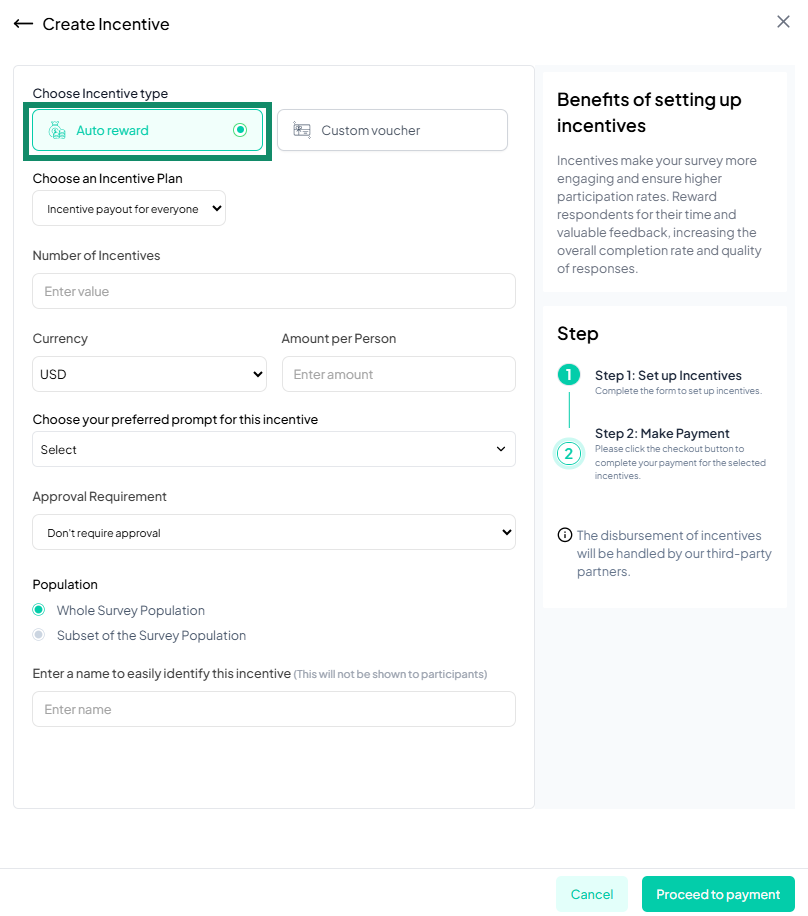The image size is (808, 916).
Task: Click the back arrow next to Create Incentive
Action: point(23,23)
